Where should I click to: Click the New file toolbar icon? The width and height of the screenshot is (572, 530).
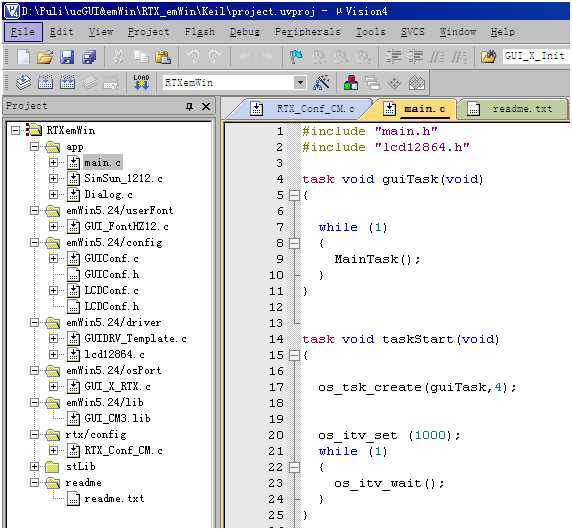[x=24, y=57]
